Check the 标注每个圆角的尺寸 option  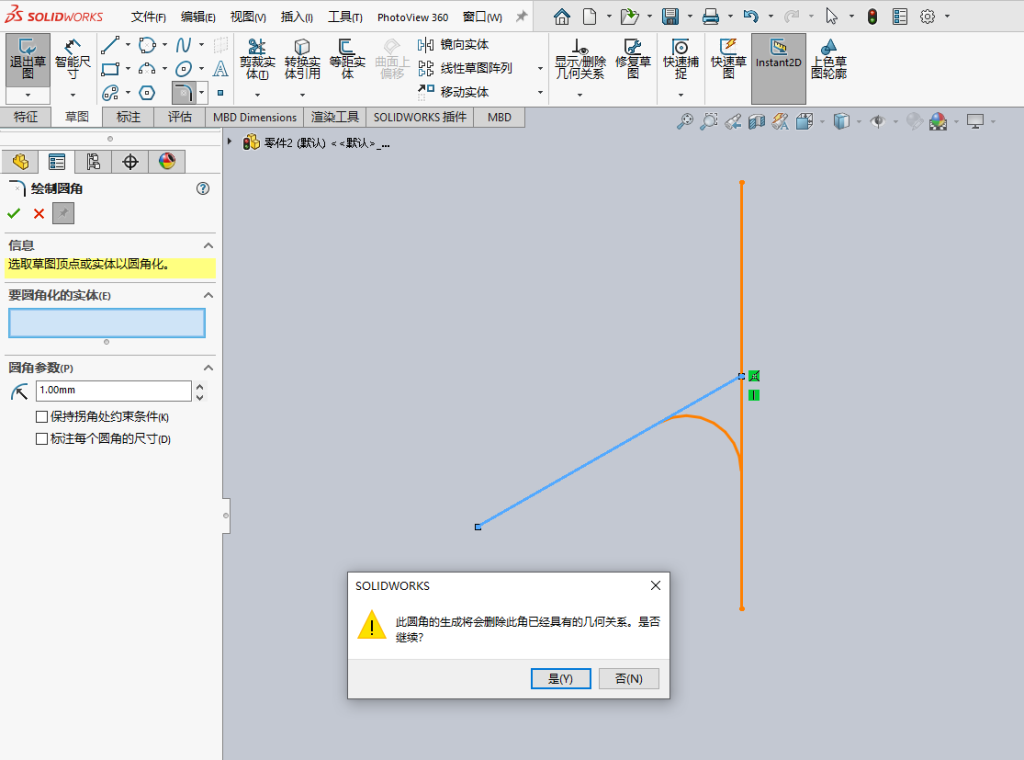(x=42, y=439)
